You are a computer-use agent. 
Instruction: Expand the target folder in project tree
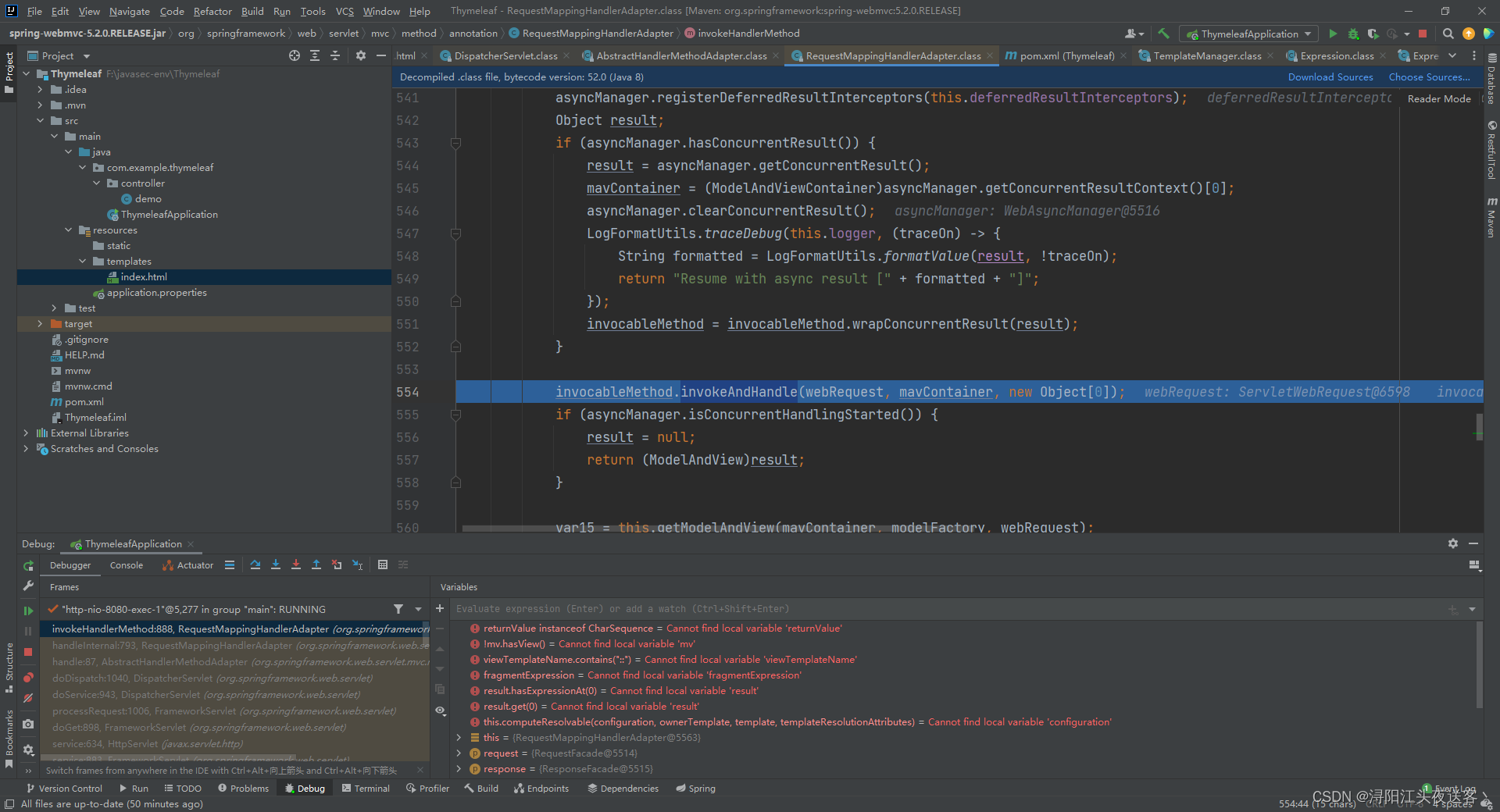click(x=40, y=324)
